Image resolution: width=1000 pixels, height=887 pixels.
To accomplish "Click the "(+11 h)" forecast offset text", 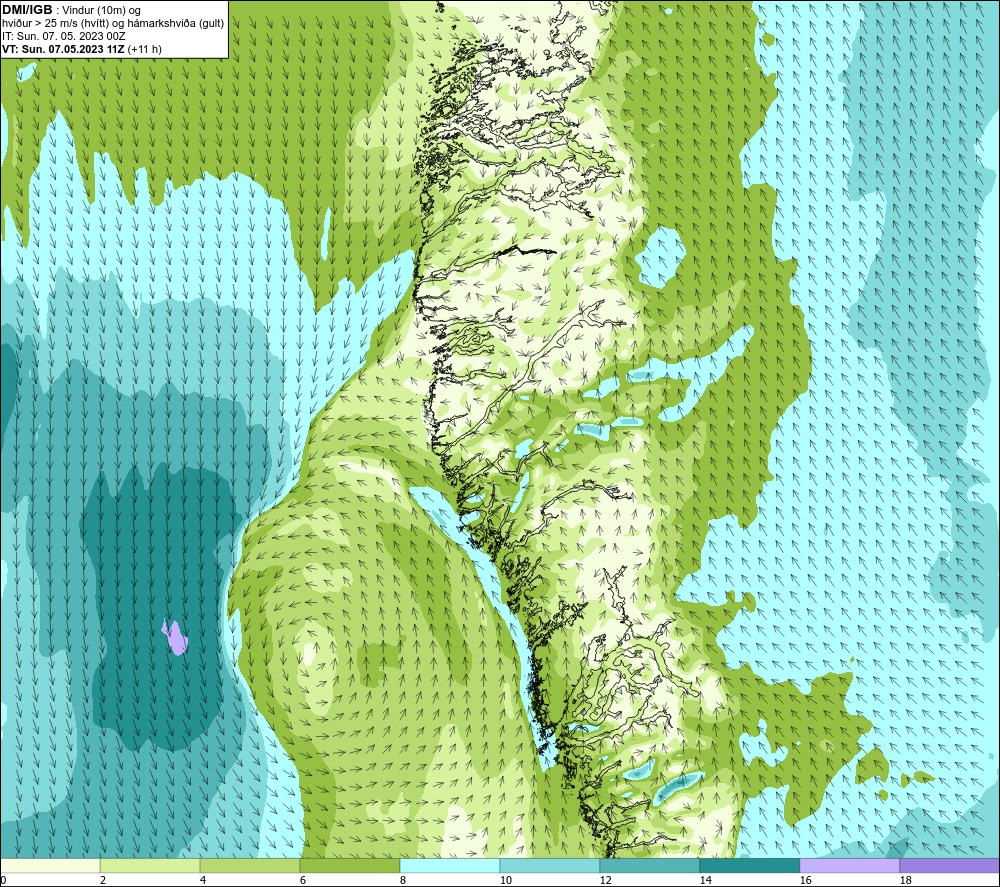I will [145, 49].
